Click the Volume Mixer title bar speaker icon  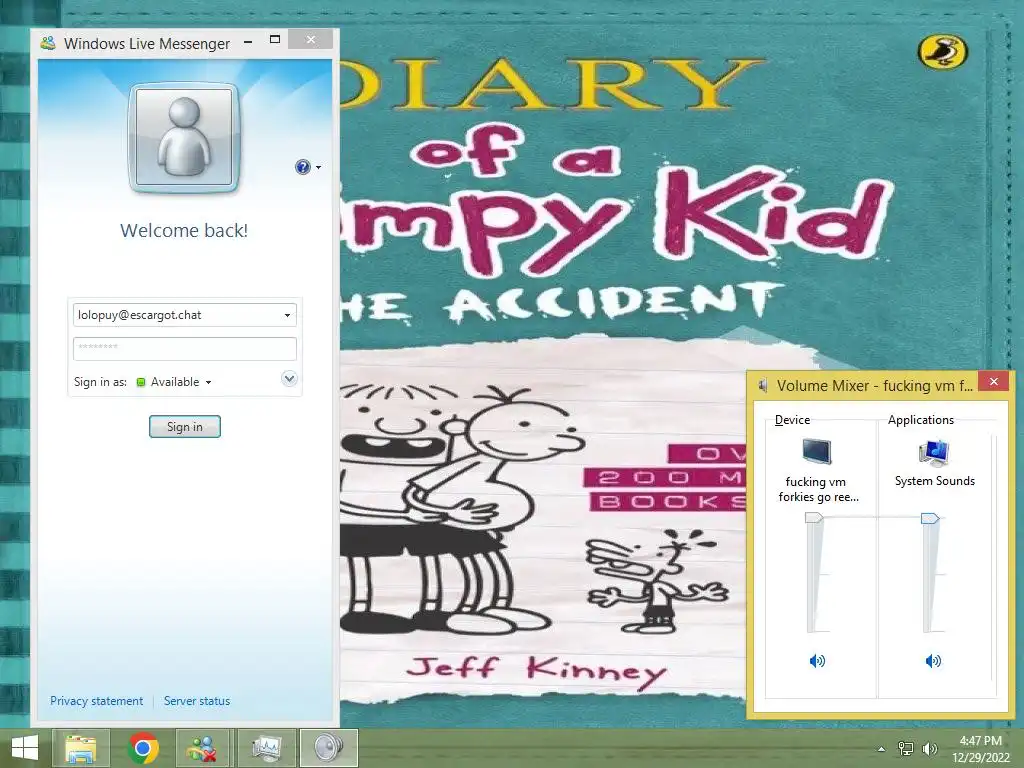pos(763,386)
